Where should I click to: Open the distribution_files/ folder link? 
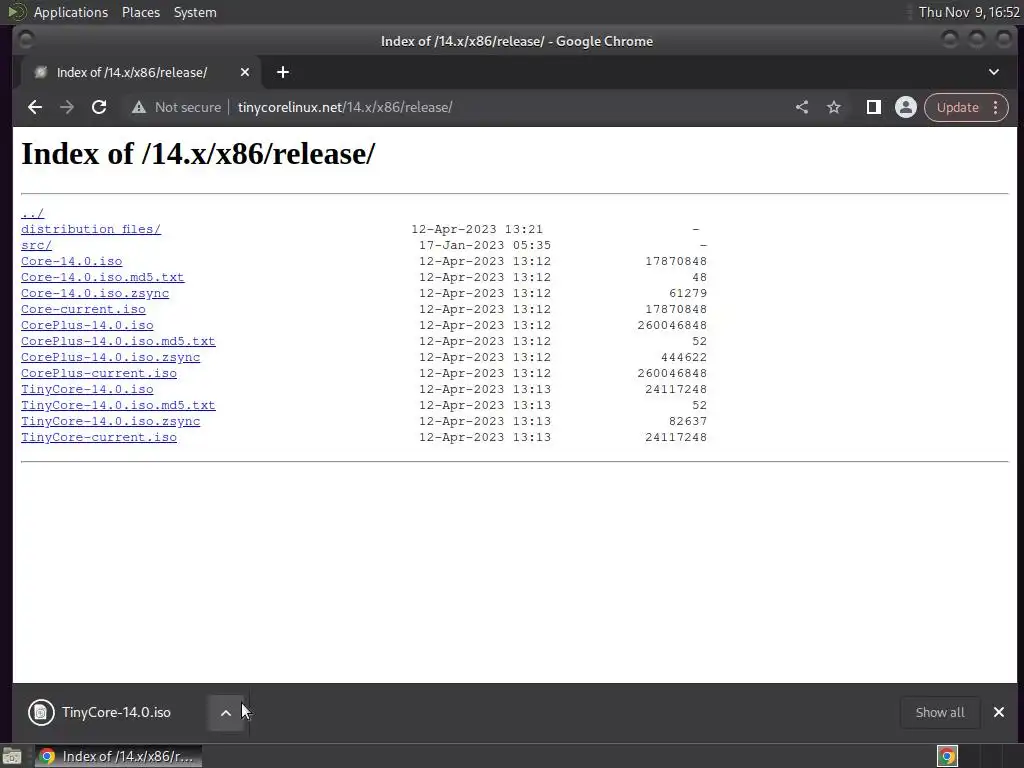click(x=91, y=229)
